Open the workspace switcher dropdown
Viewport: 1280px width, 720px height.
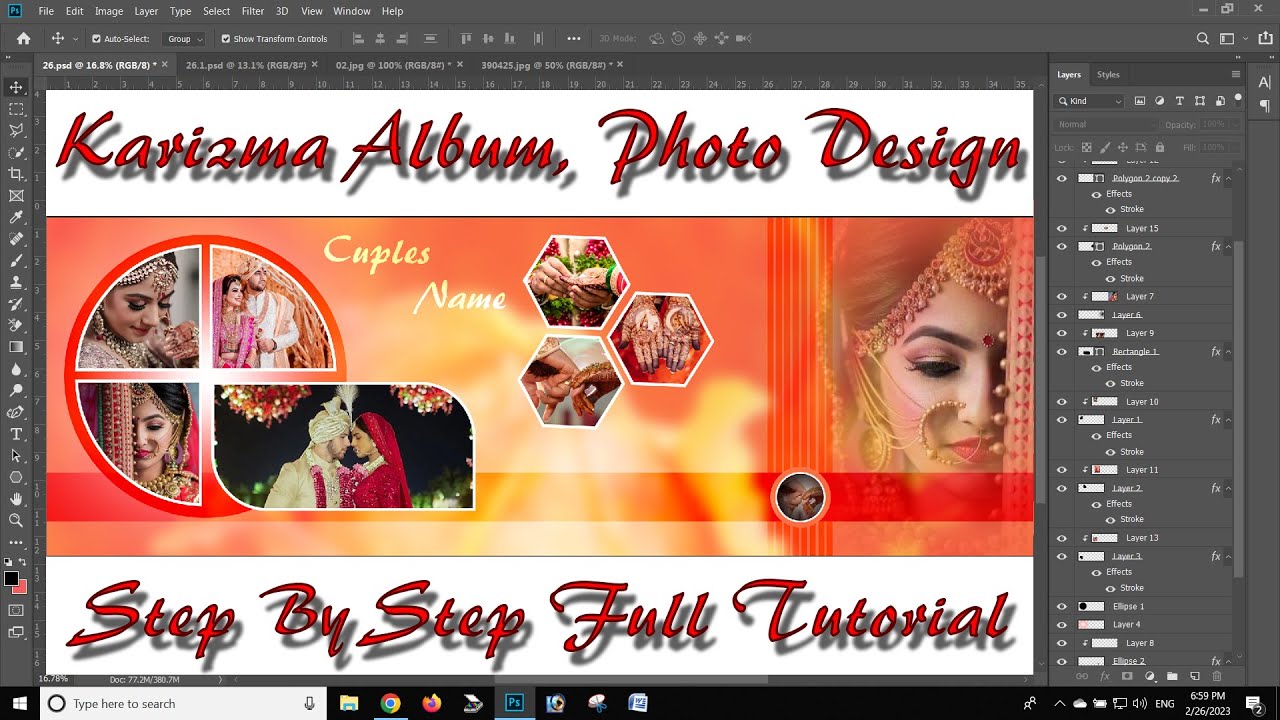coord(1231,39)
